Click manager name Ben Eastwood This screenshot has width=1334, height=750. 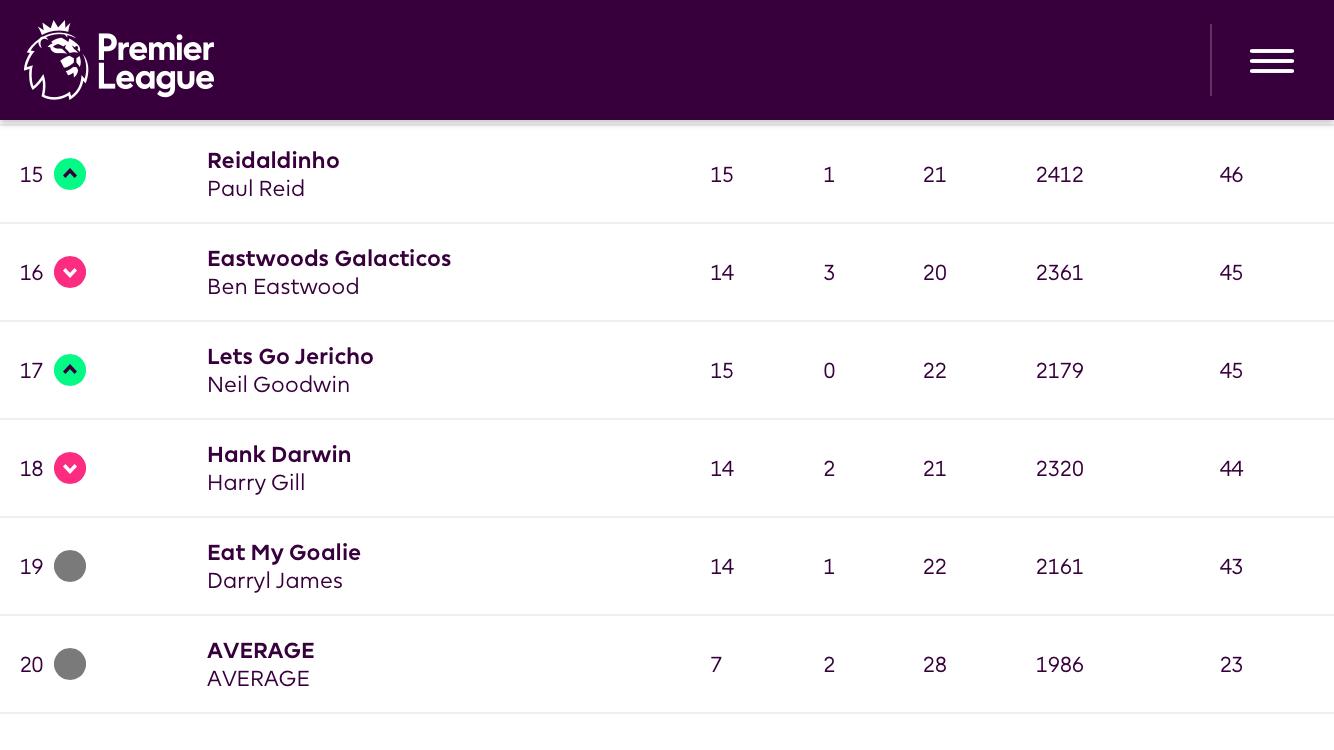click(x=283, y=287)
